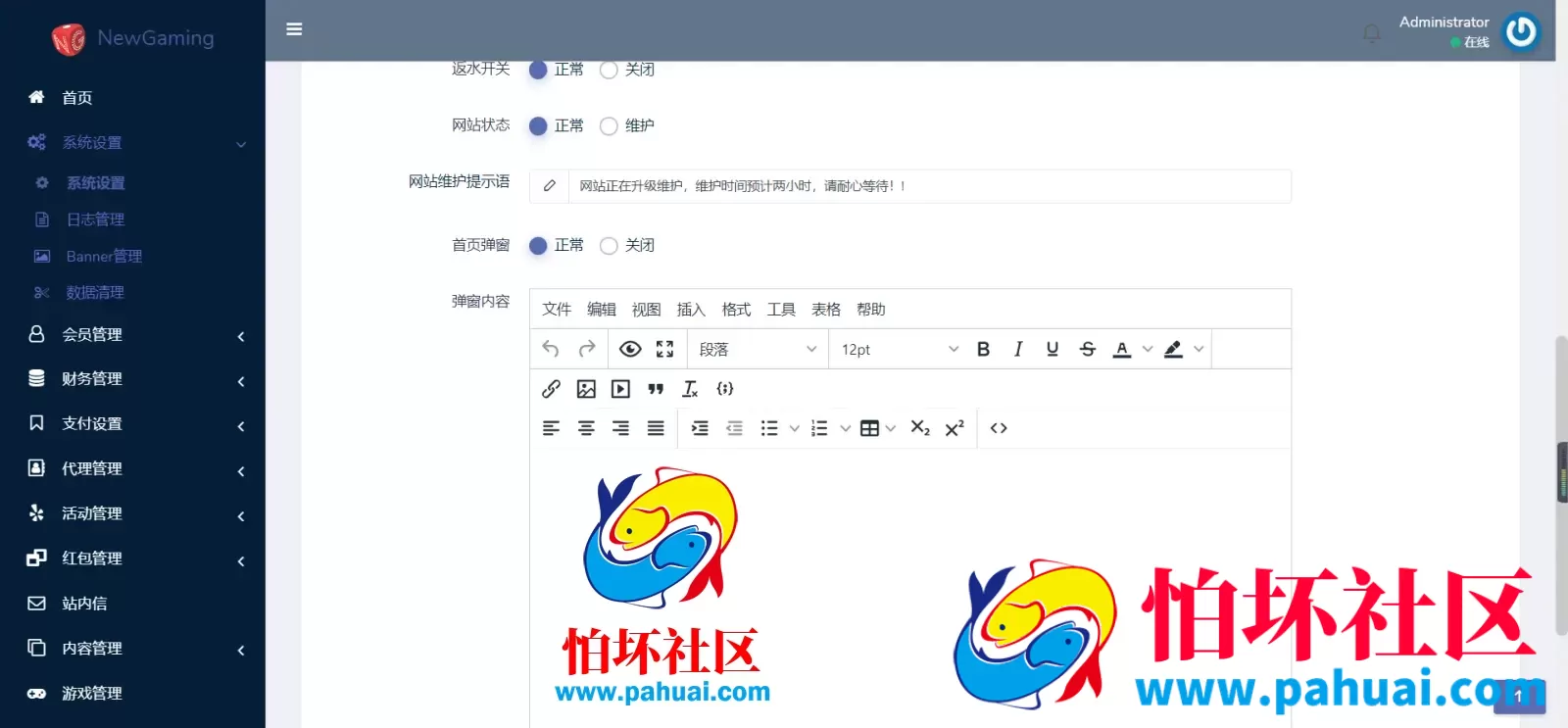Image resolution: width=1568 pixels, height=728 pixels.
Task: Apply strikethrough formatting
Action: pyautogui.click(x=1088, y=349)
